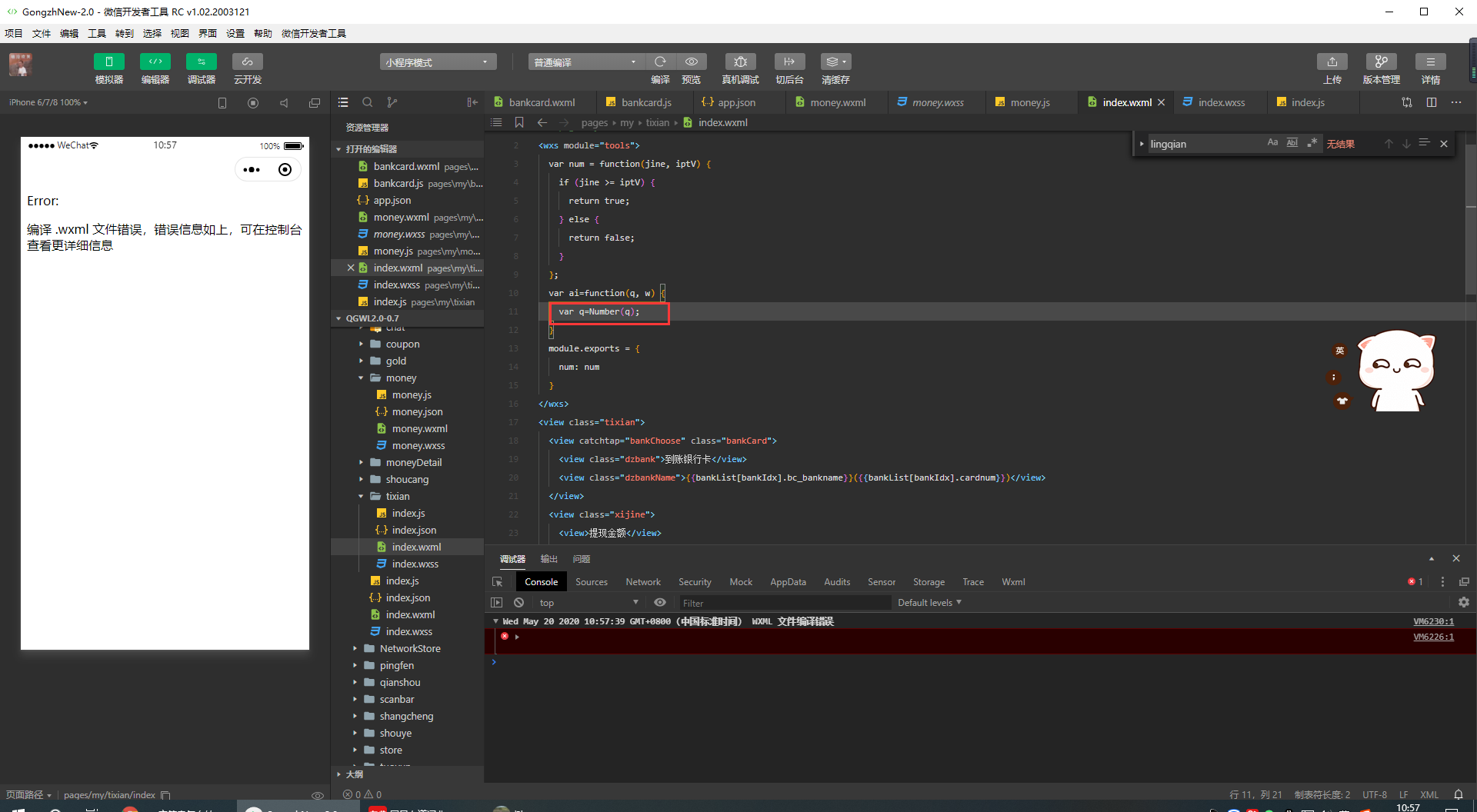Screen dimensions: 1477x812
Task: Open the source control branch icon
Action: click(x=392, y=102)
